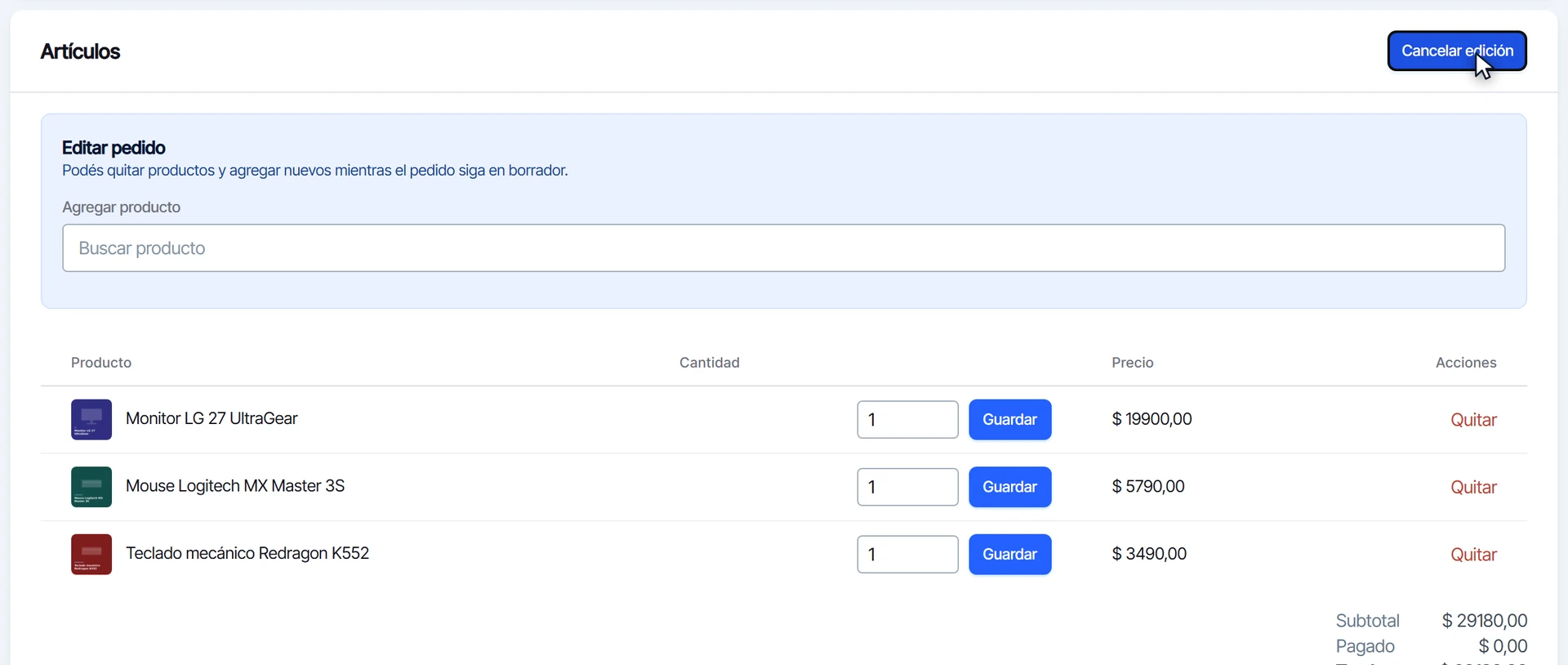Click the Precio column header

1133,363
